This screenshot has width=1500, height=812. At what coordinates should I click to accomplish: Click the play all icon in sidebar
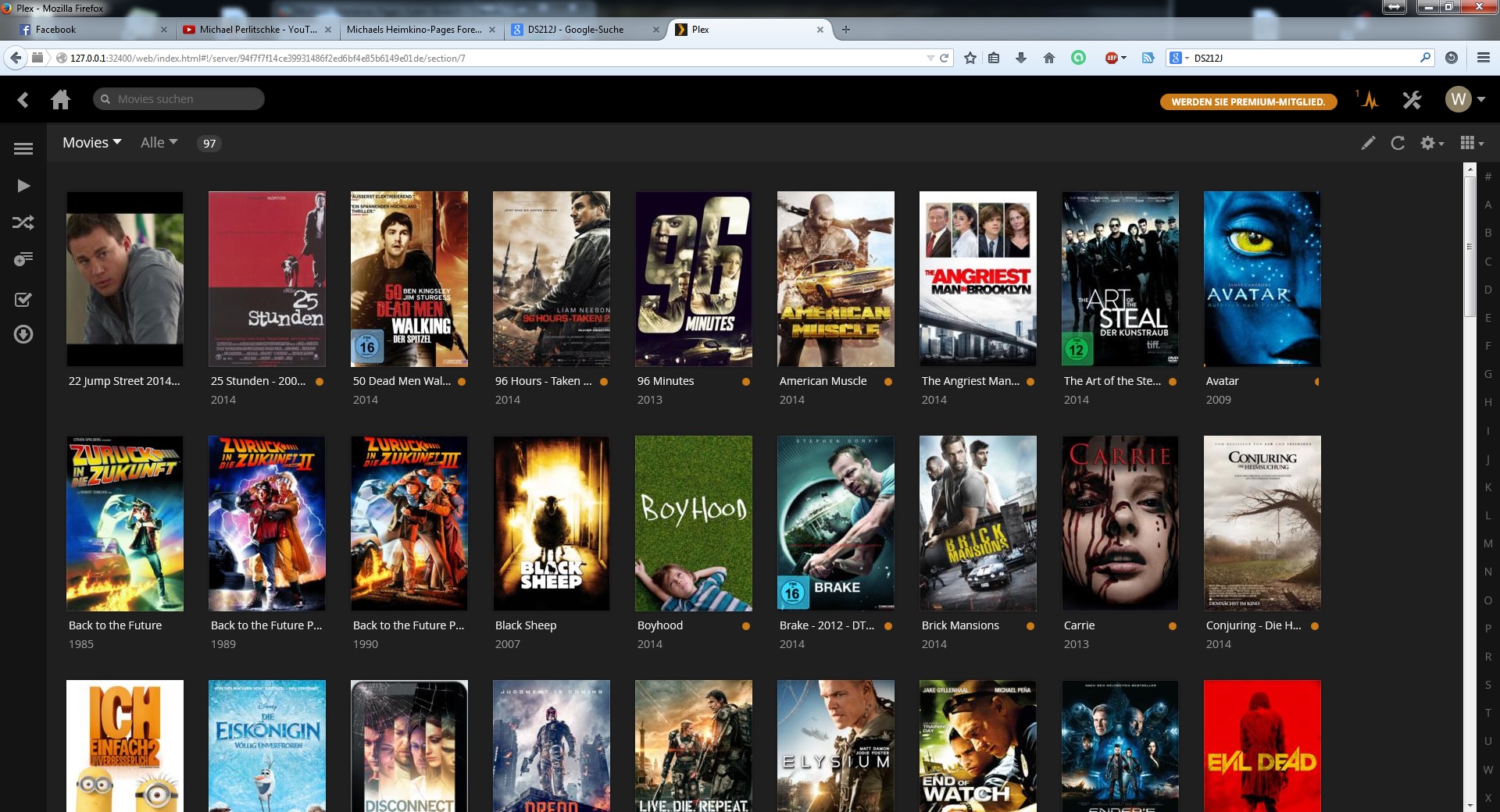(23, 186)
